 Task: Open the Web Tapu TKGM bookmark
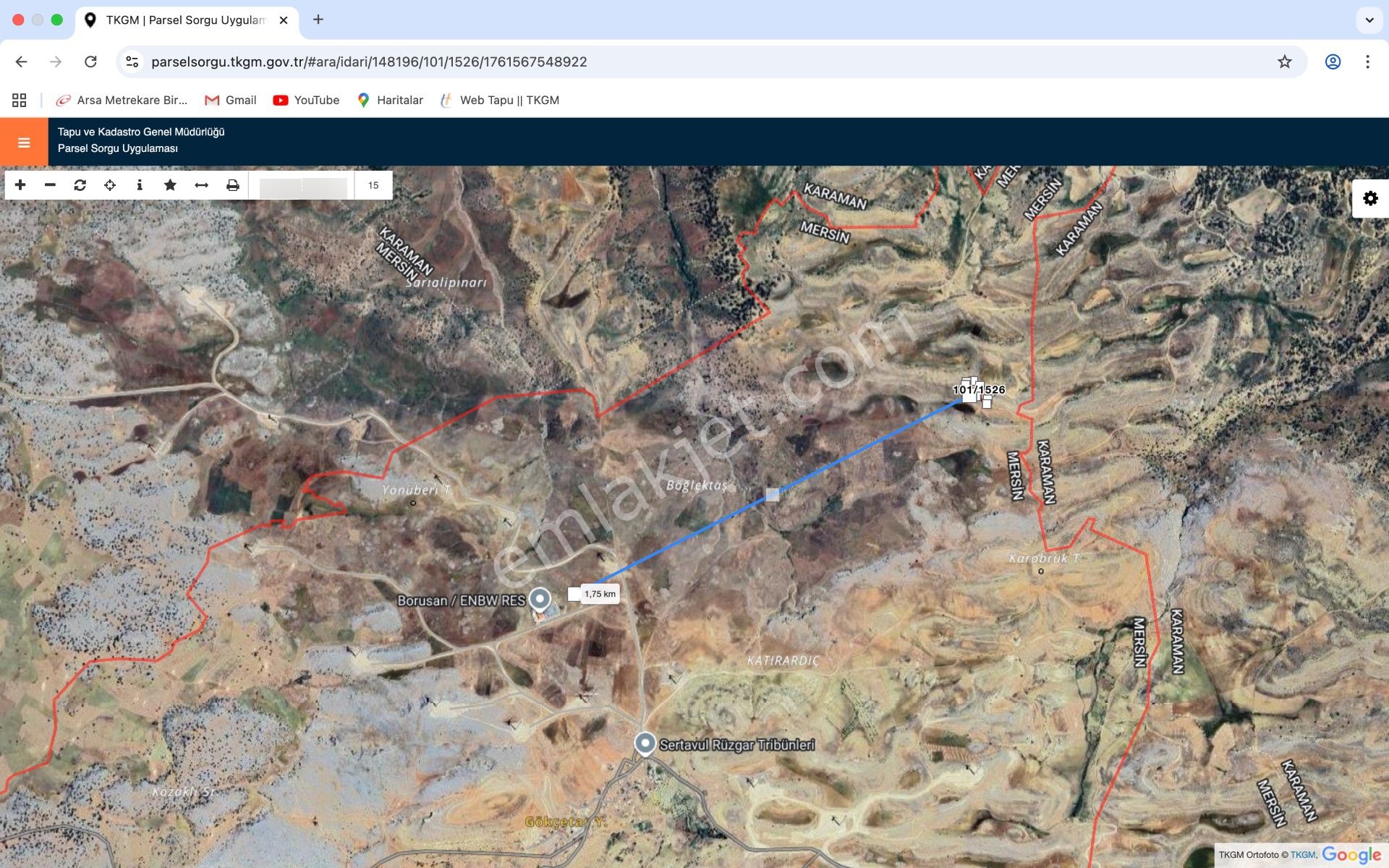click(x=499, y=101)
